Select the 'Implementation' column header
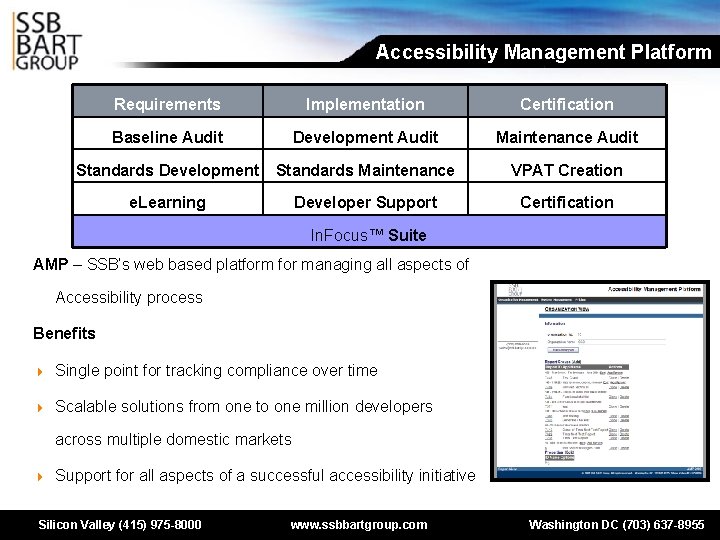This screenshot has height=540, width=720. (x=366, y=101)
